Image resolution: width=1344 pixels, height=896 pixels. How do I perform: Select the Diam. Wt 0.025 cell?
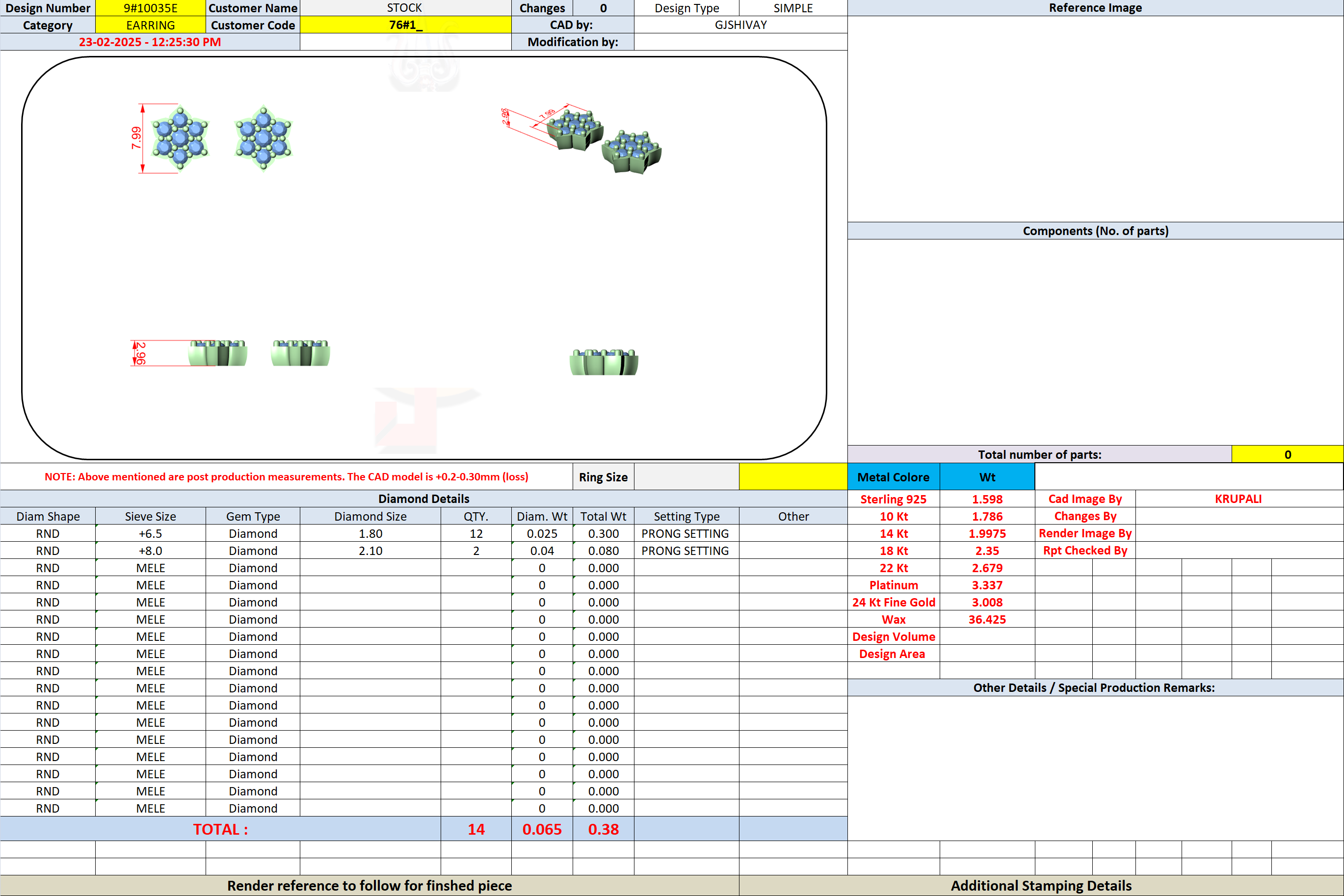pos(542,534)
